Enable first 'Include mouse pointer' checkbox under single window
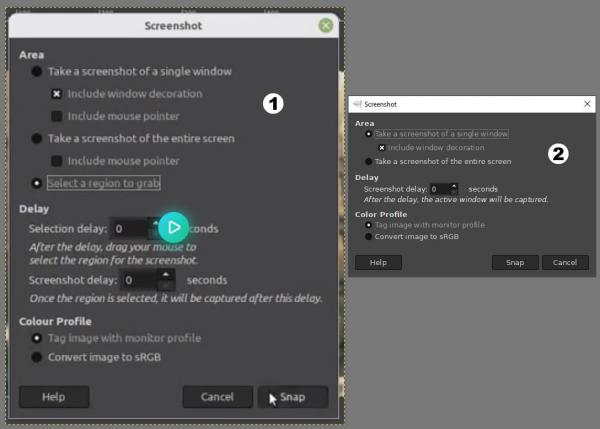 [x=57, y=116]
